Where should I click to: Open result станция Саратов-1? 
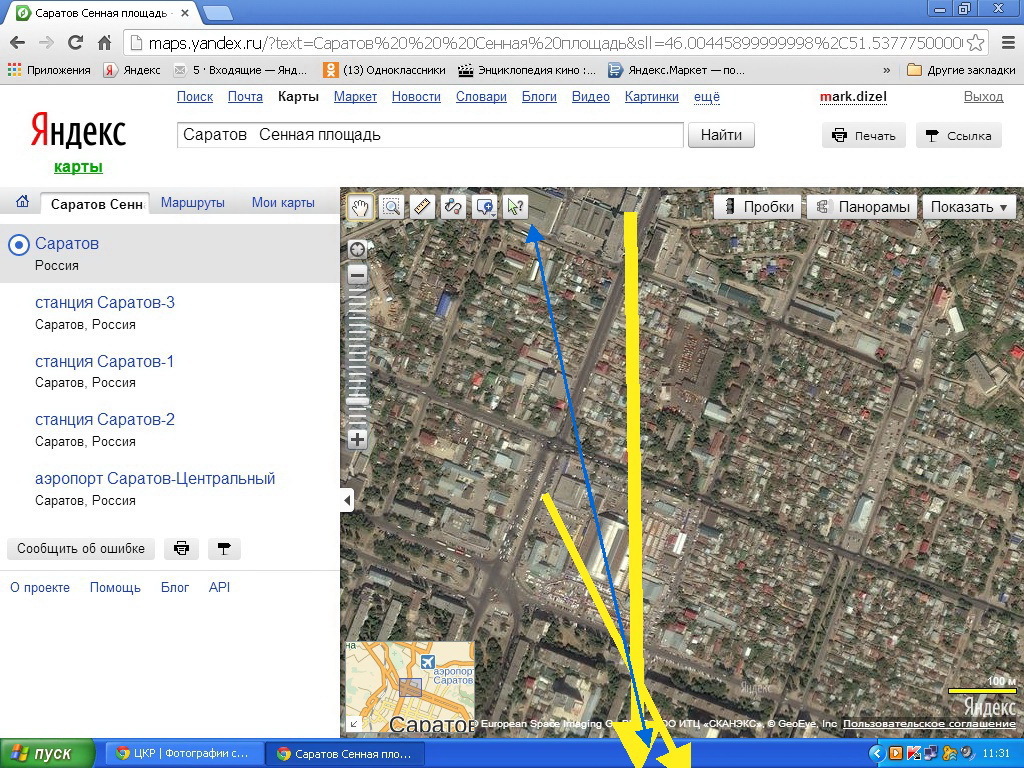(104, 361)
